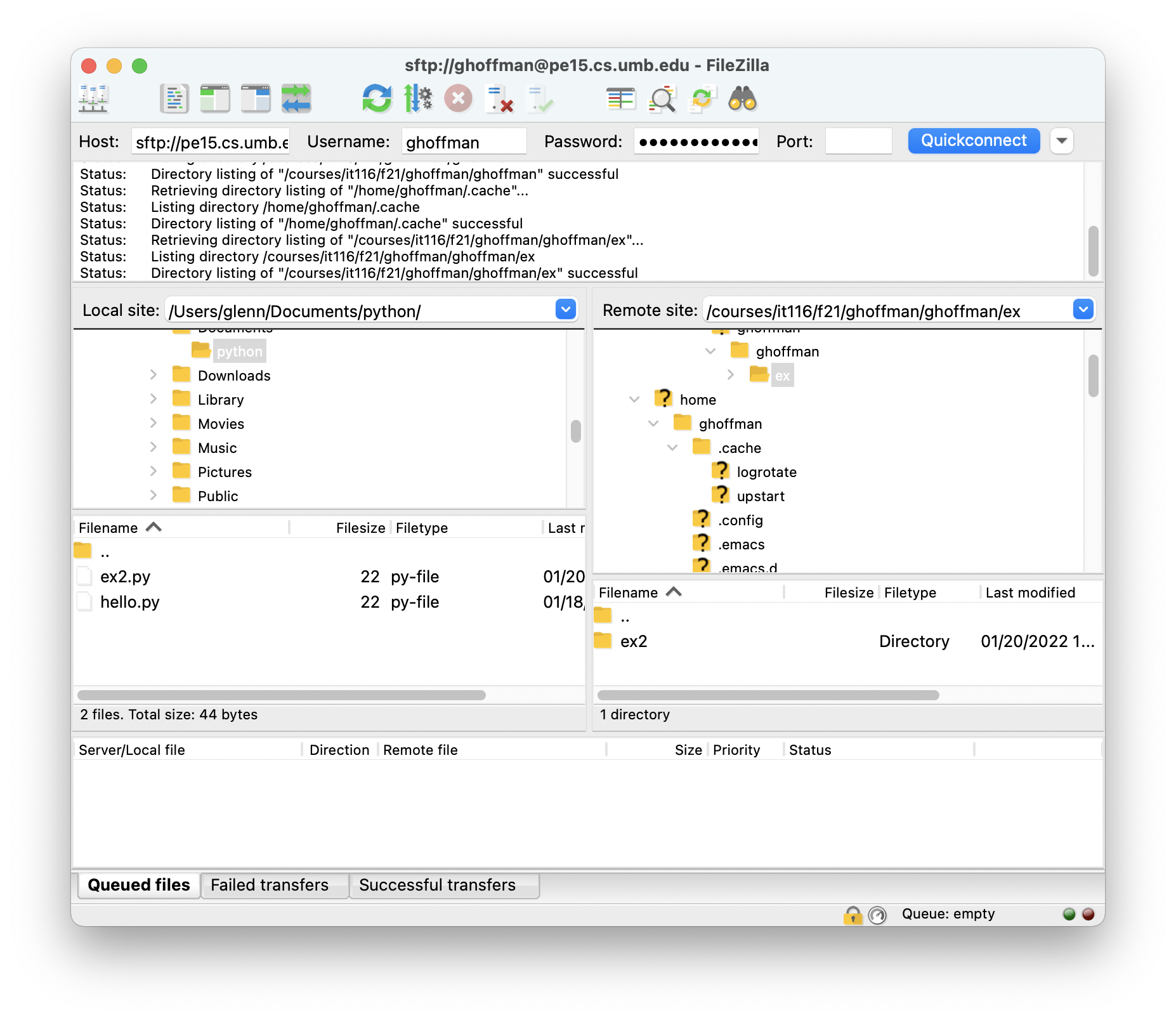The width and height of the screenshot is (1176, 1020).
Task: Click the Quickconnect button
Action: (974, 141)
